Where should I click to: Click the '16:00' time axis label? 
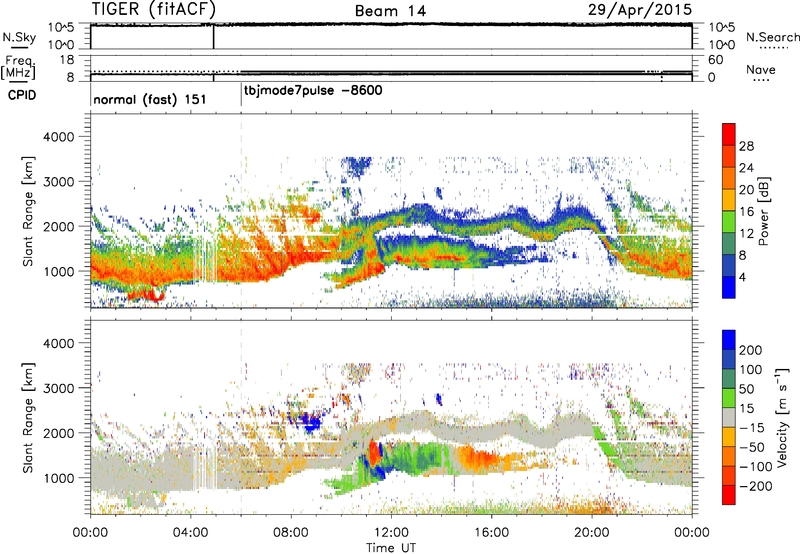pyautogui.click(x=491, y=533)
